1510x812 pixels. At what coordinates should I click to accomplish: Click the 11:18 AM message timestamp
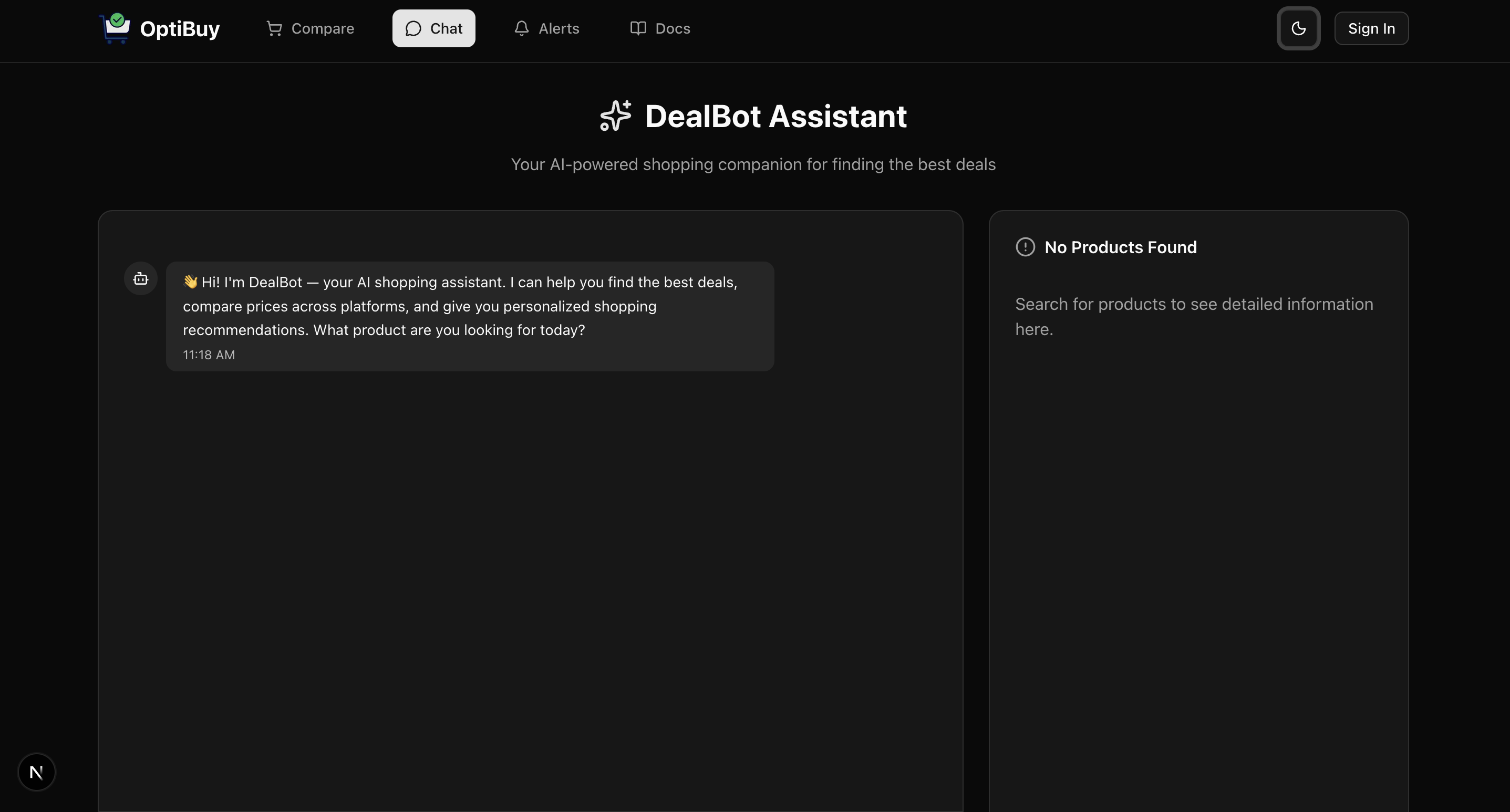209,355
